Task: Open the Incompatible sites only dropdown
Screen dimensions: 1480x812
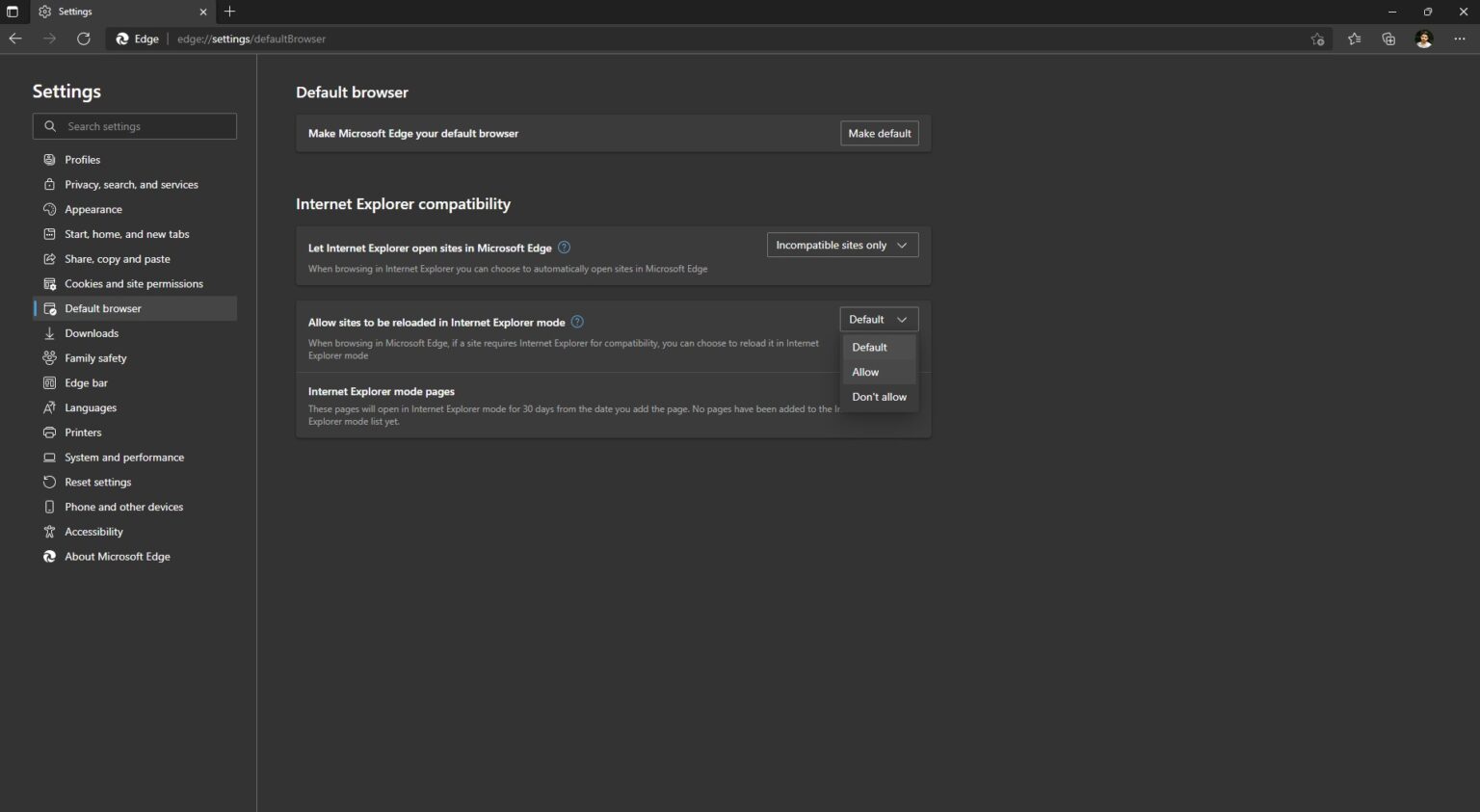Action: tap(840, 245)
